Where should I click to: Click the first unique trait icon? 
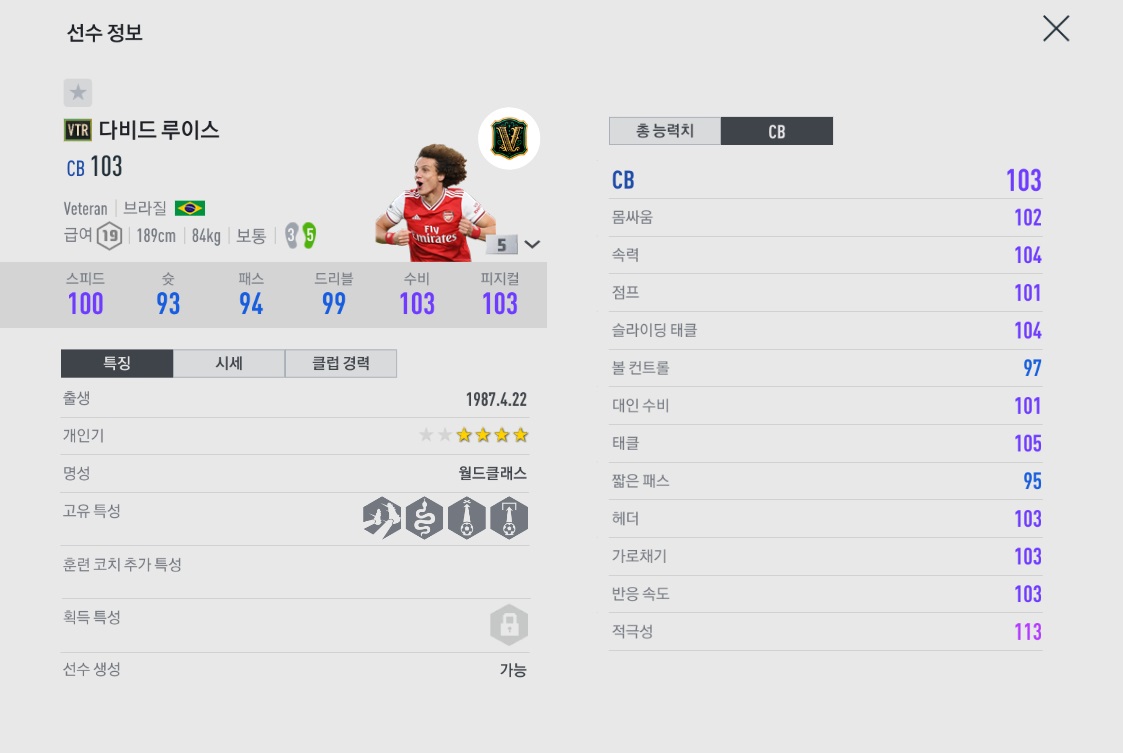click(382, 518)
